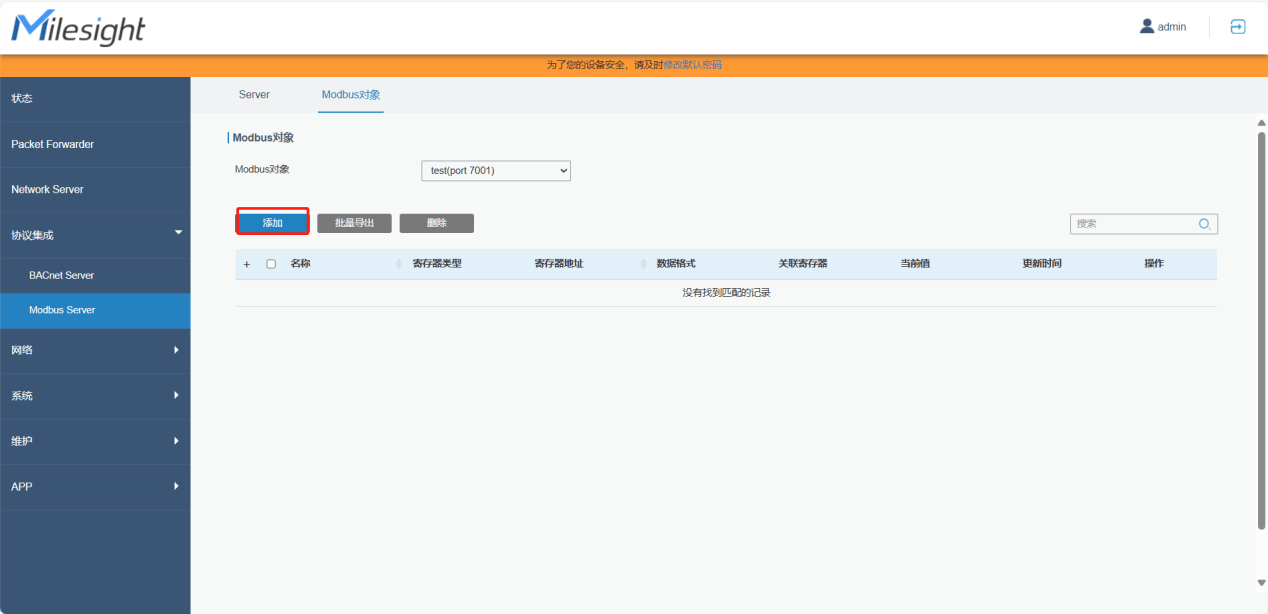Click the admin user icon
This screenshot has height=614, width=1268.
(1147, 27)
